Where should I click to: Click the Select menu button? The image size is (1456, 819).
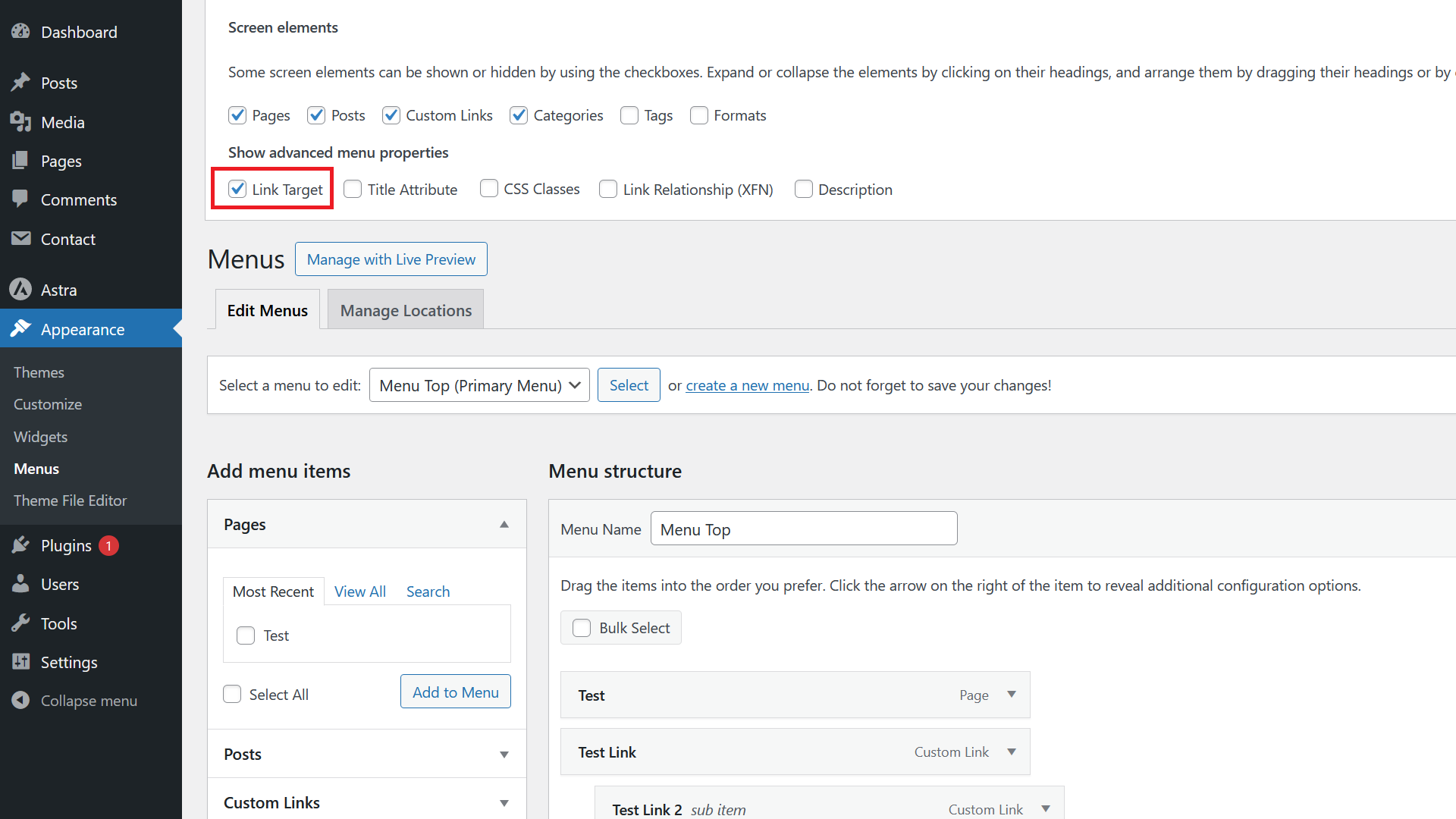629,385
